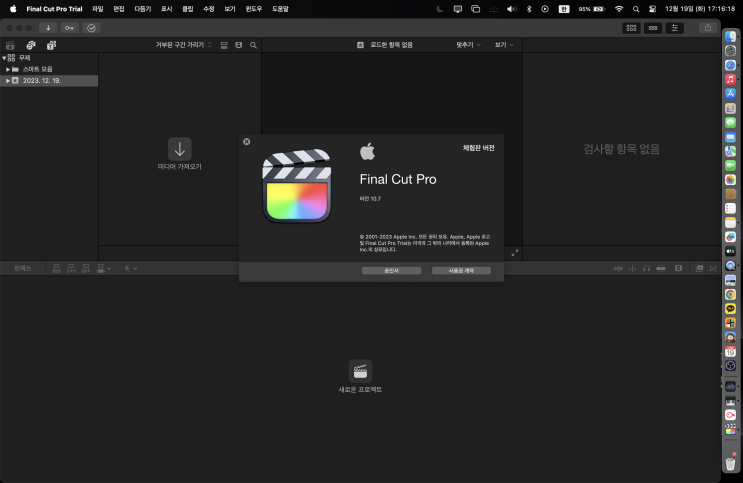Collapse the '무제' library triangle
Screen dimensions: 743x483
tap(4, 58)
